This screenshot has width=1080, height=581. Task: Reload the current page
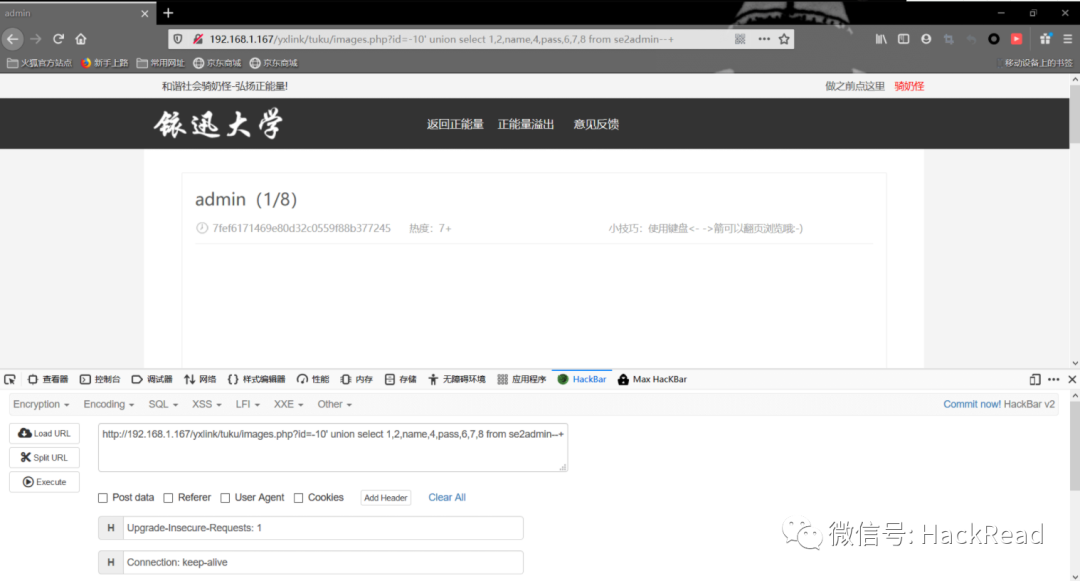click(59, 39)
